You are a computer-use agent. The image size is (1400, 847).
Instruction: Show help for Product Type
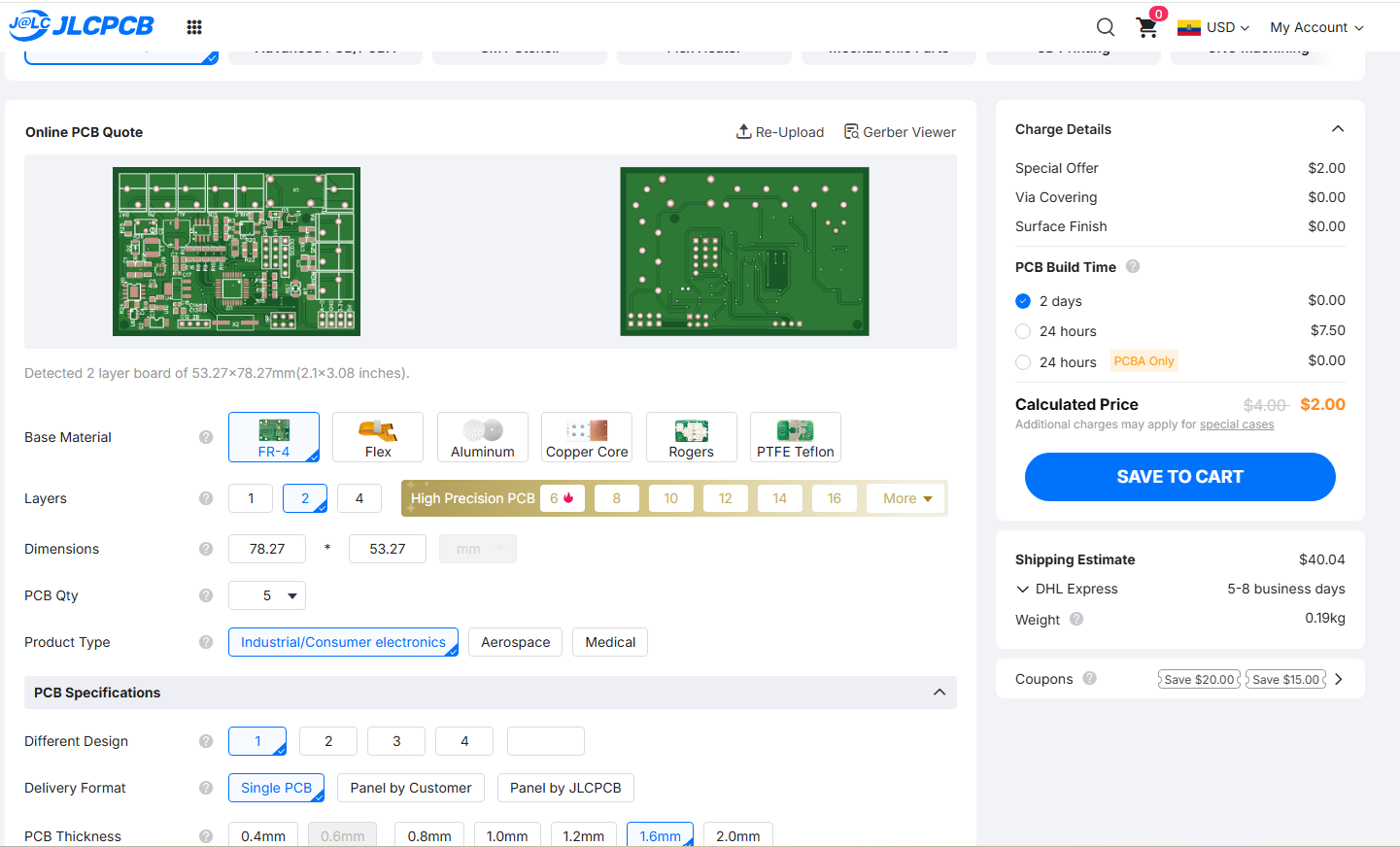coord(206,642)
